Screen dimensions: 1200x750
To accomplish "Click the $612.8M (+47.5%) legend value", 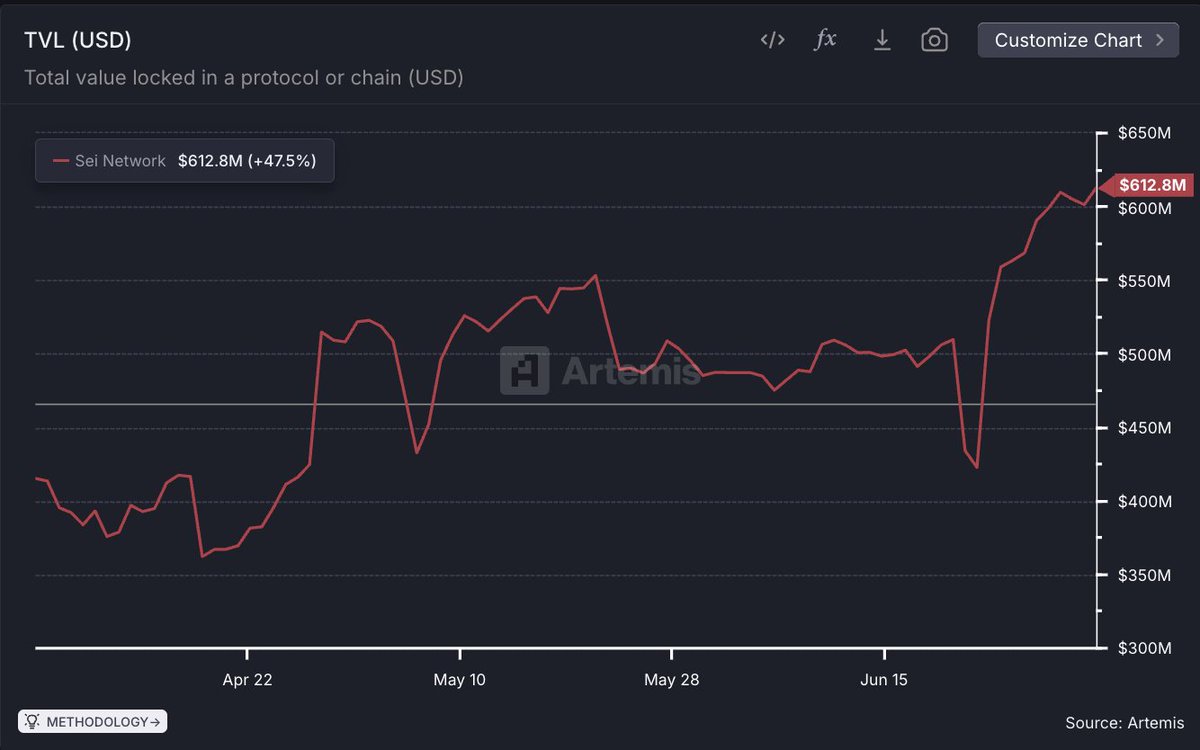I will pyautogui.click(x=247, y=160).
